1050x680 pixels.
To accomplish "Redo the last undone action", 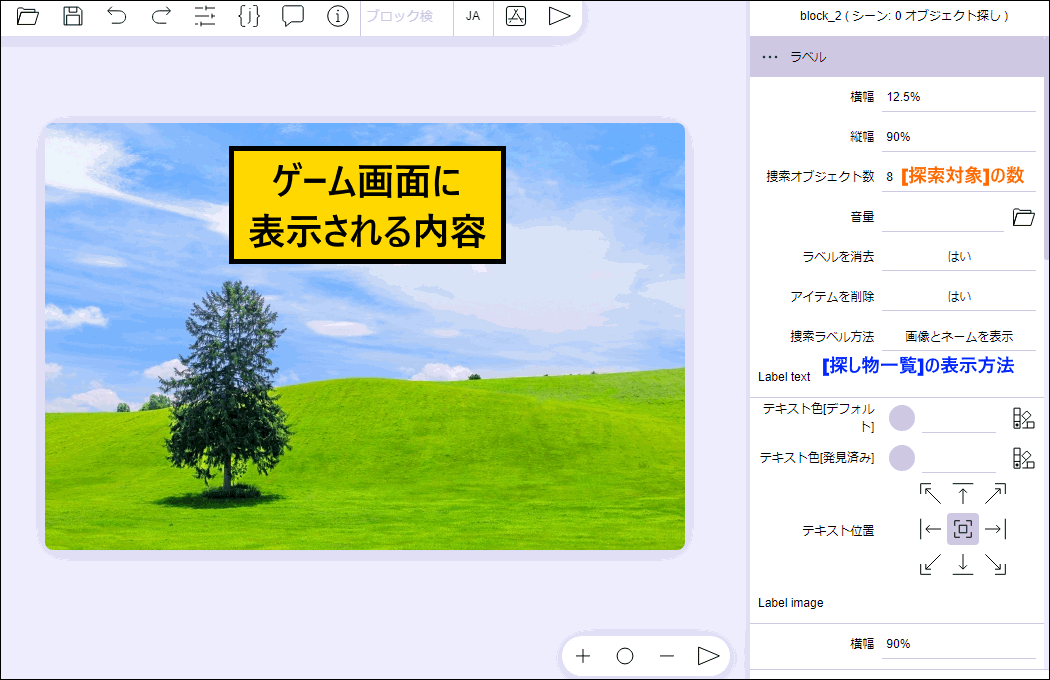I will (161, 16).
